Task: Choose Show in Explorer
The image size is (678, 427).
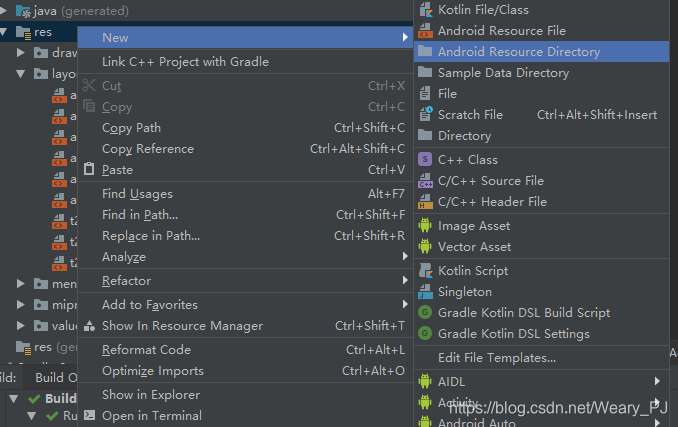Action: tap(245, 395)
